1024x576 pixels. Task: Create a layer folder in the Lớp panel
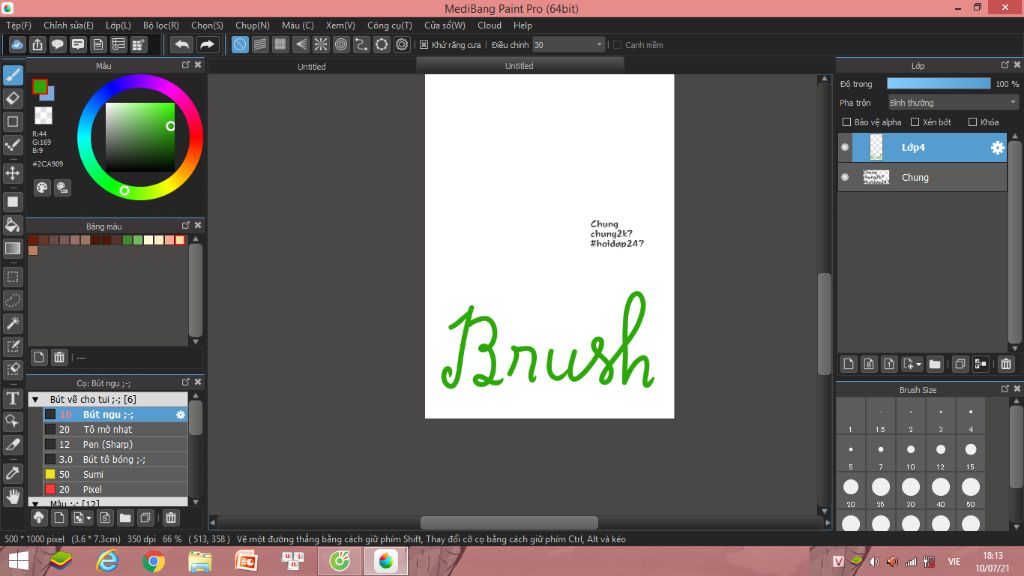[x=935, y=364]
